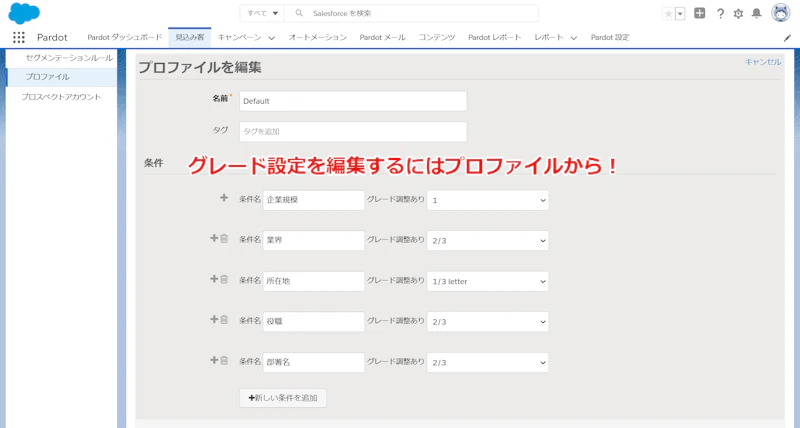Open grade adjustment dropdown for 業界

point(488,241)
